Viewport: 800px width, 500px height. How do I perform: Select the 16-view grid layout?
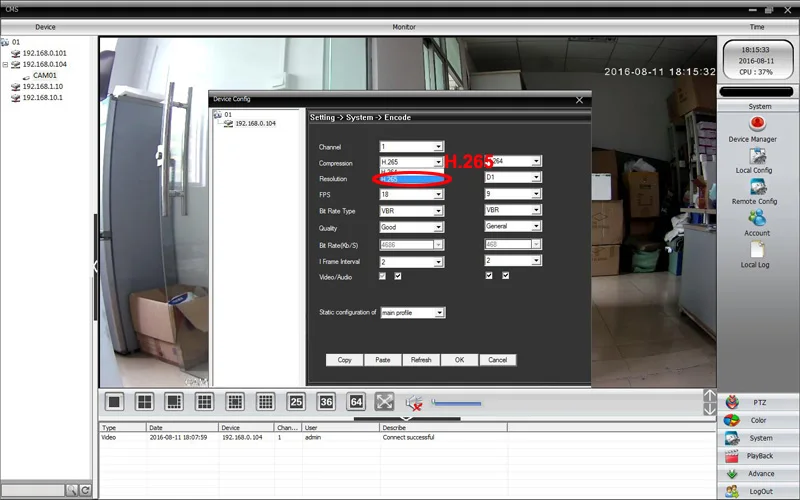tap(235, 402)
